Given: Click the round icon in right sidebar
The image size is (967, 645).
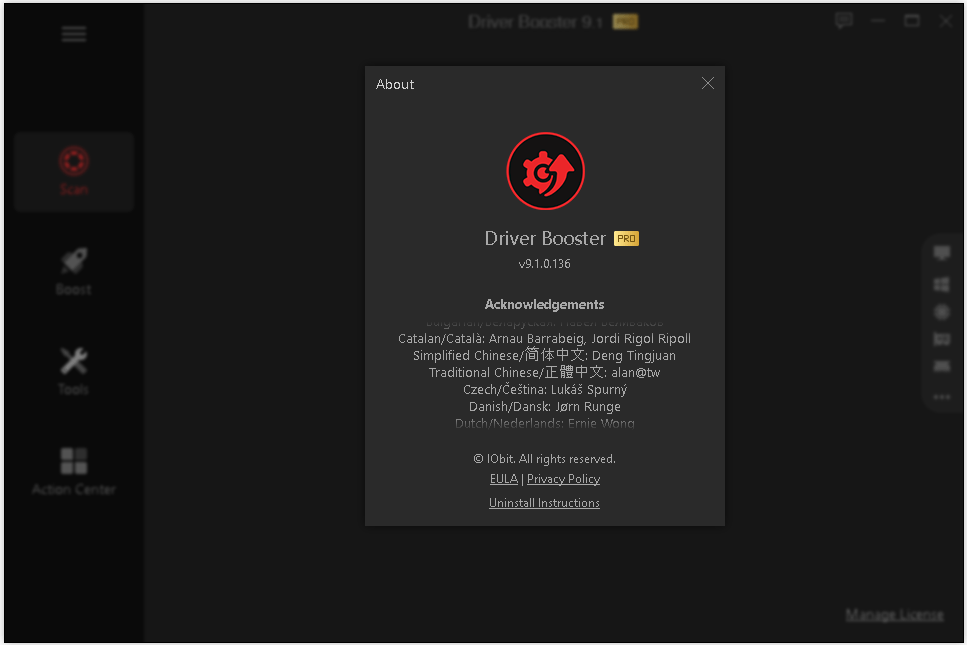Looking at the screenshot, I should click(x=942, y=312).
